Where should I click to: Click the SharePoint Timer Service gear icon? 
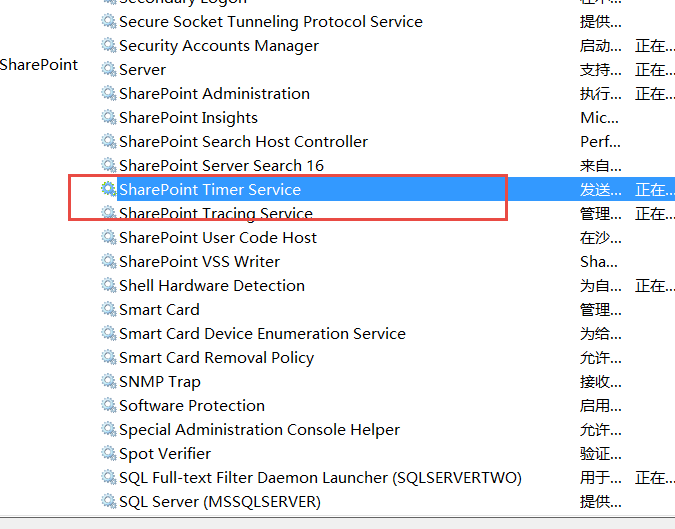click(108, 189)
